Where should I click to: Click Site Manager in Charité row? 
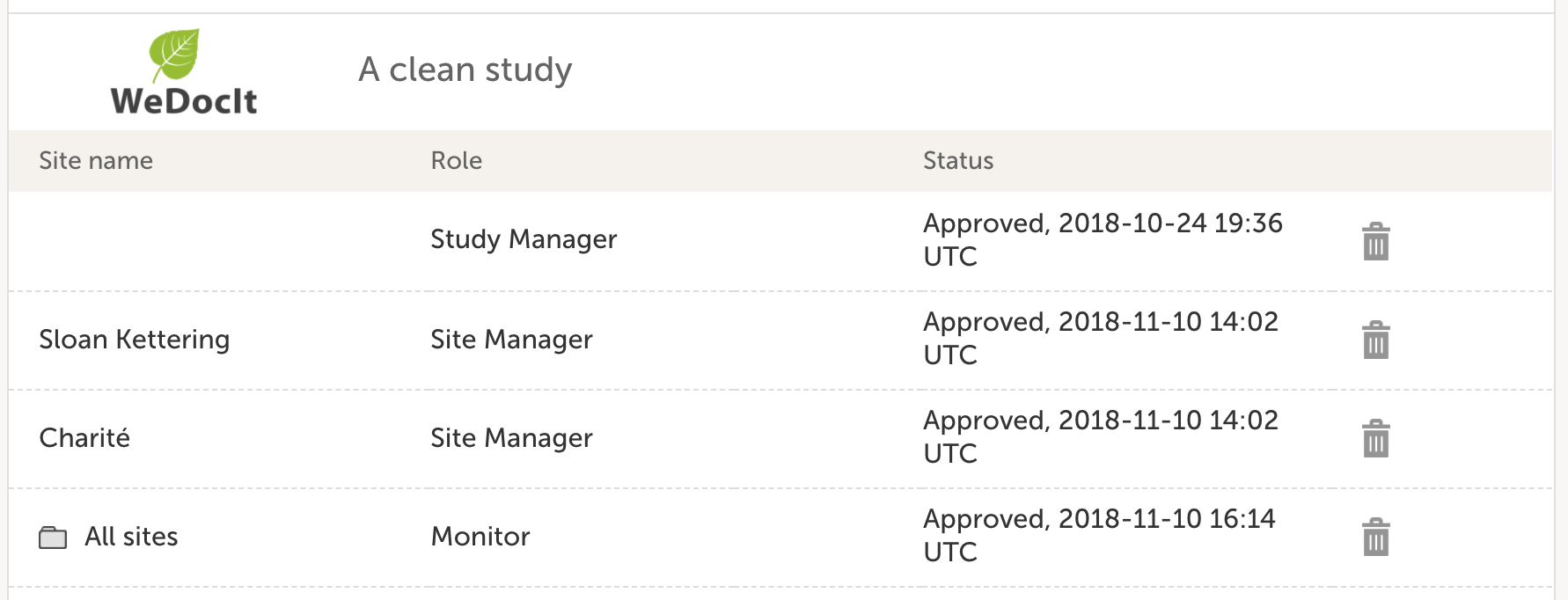pyautogui.click(x=511, y=438)
